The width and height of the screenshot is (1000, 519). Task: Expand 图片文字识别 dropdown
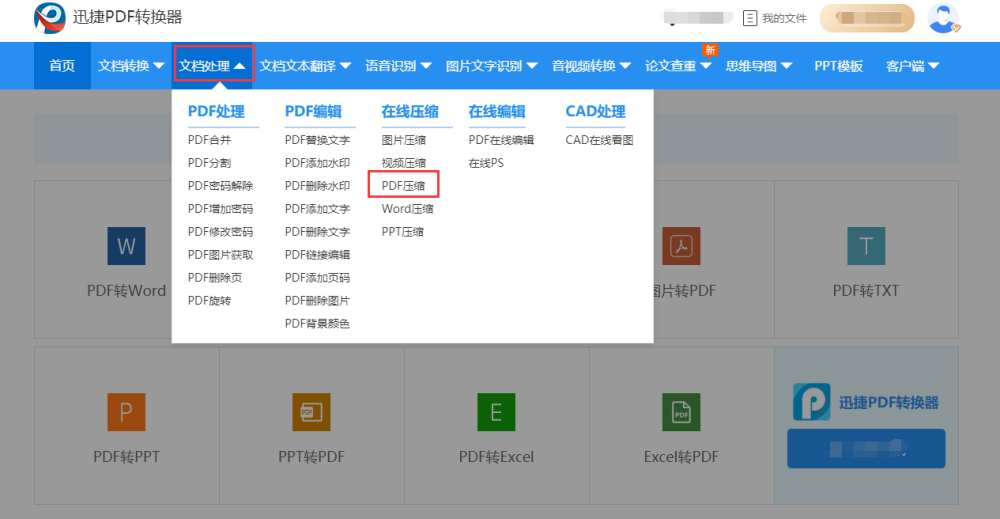tap(491, 66)
